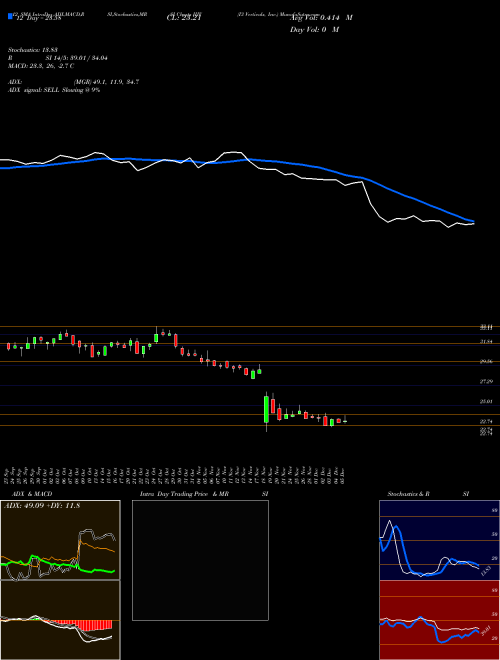500x660 pixels.
Task: Click the rotated 39.01 label in RSI panel
Action: [x=484, y=631]
